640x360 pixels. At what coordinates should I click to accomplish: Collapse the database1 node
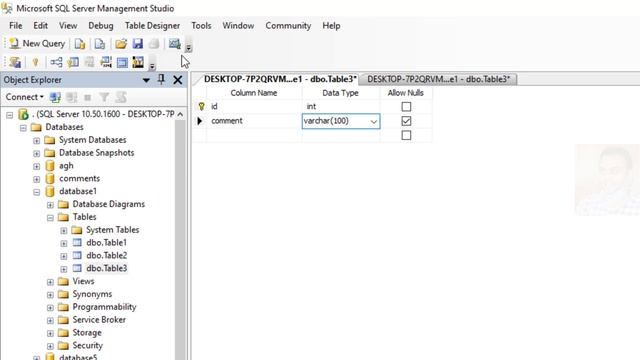coord(37,192)
